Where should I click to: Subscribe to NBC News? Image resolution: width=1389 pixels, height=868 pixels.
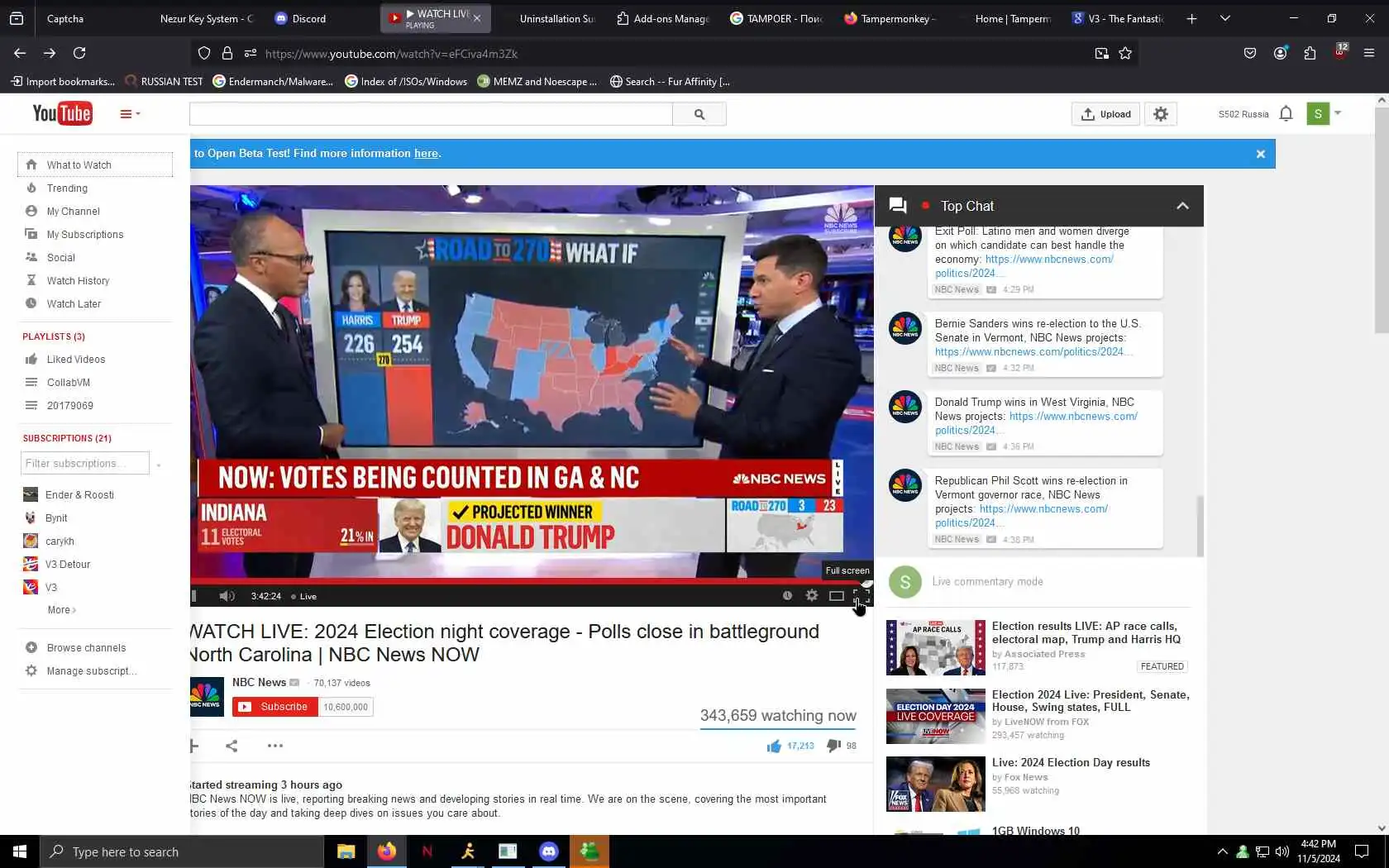click(275, 707)
